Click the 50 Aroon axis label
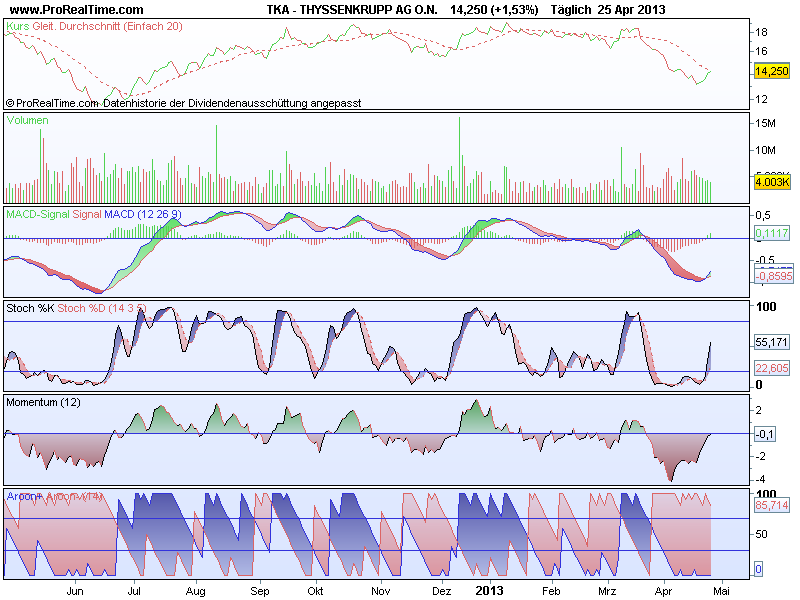The width and height of the screenshot is (800, 600). [761, 534]
